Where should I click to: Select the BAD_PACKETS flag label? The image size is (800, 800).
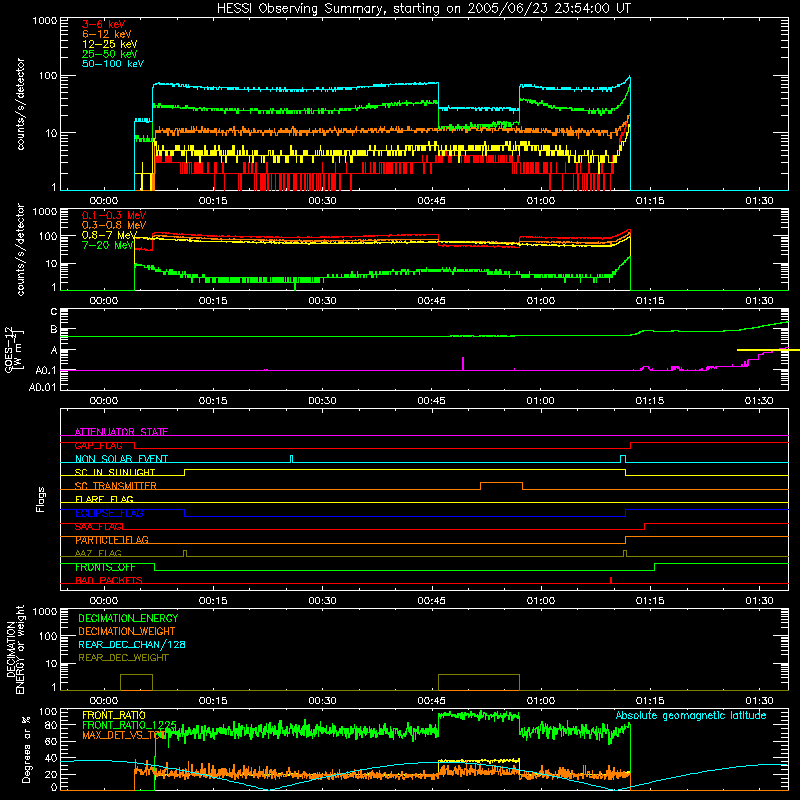(108, 581)
